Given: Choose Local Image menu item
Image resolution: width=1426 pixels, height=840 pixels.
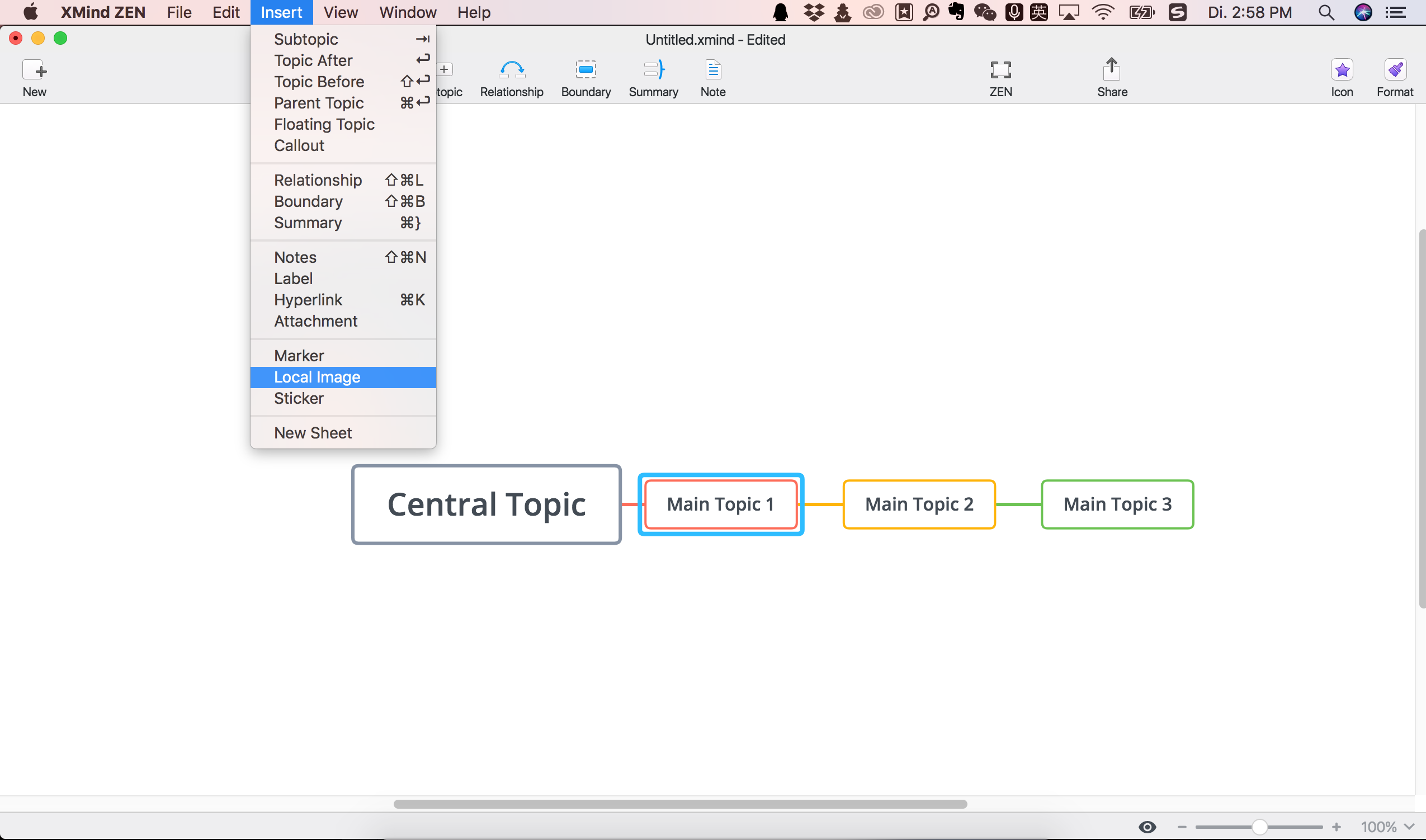Looking at the screenshot, I should tap(343, 377).
